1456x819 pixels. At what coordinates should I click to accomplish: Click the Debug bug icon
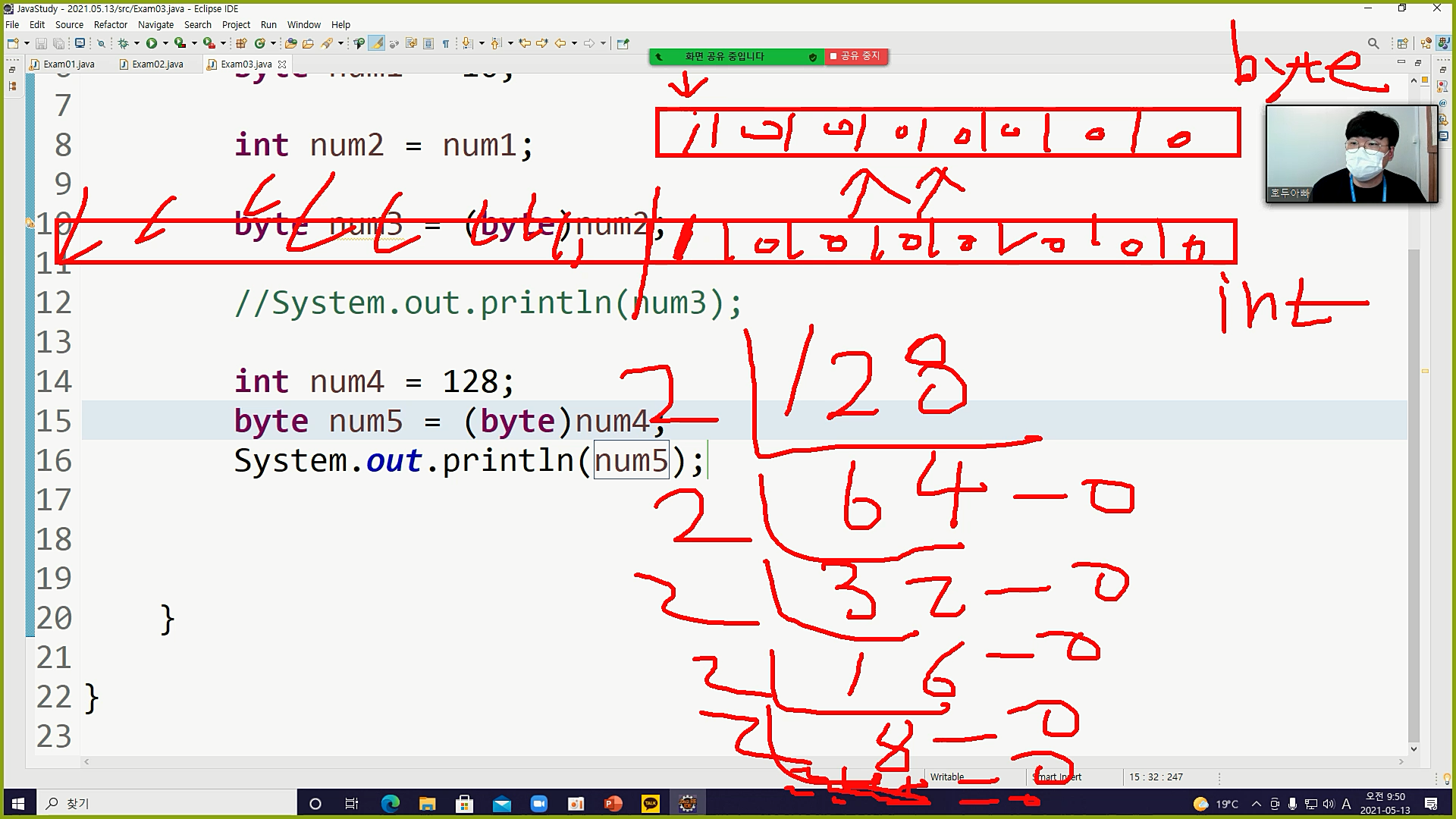123,43
